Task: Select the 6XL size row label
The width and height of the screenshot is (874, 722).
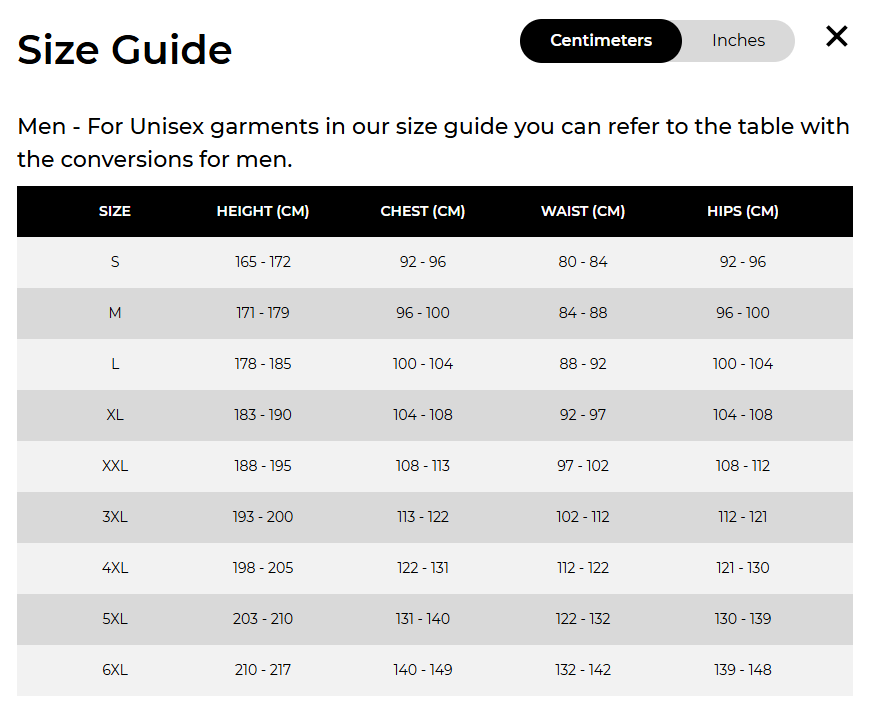Action: pos(115,670)
